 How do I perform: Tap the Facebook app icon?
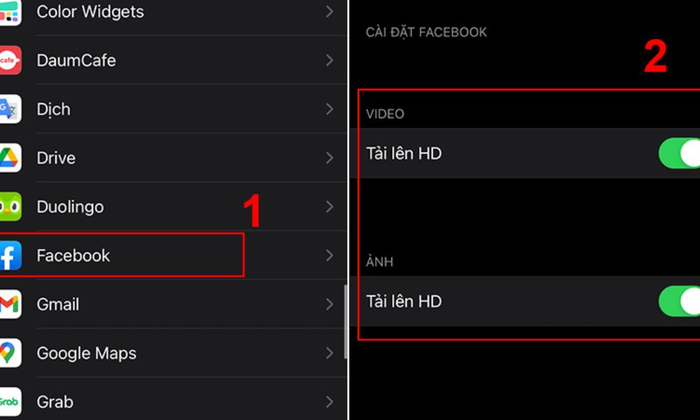[10, 255]
